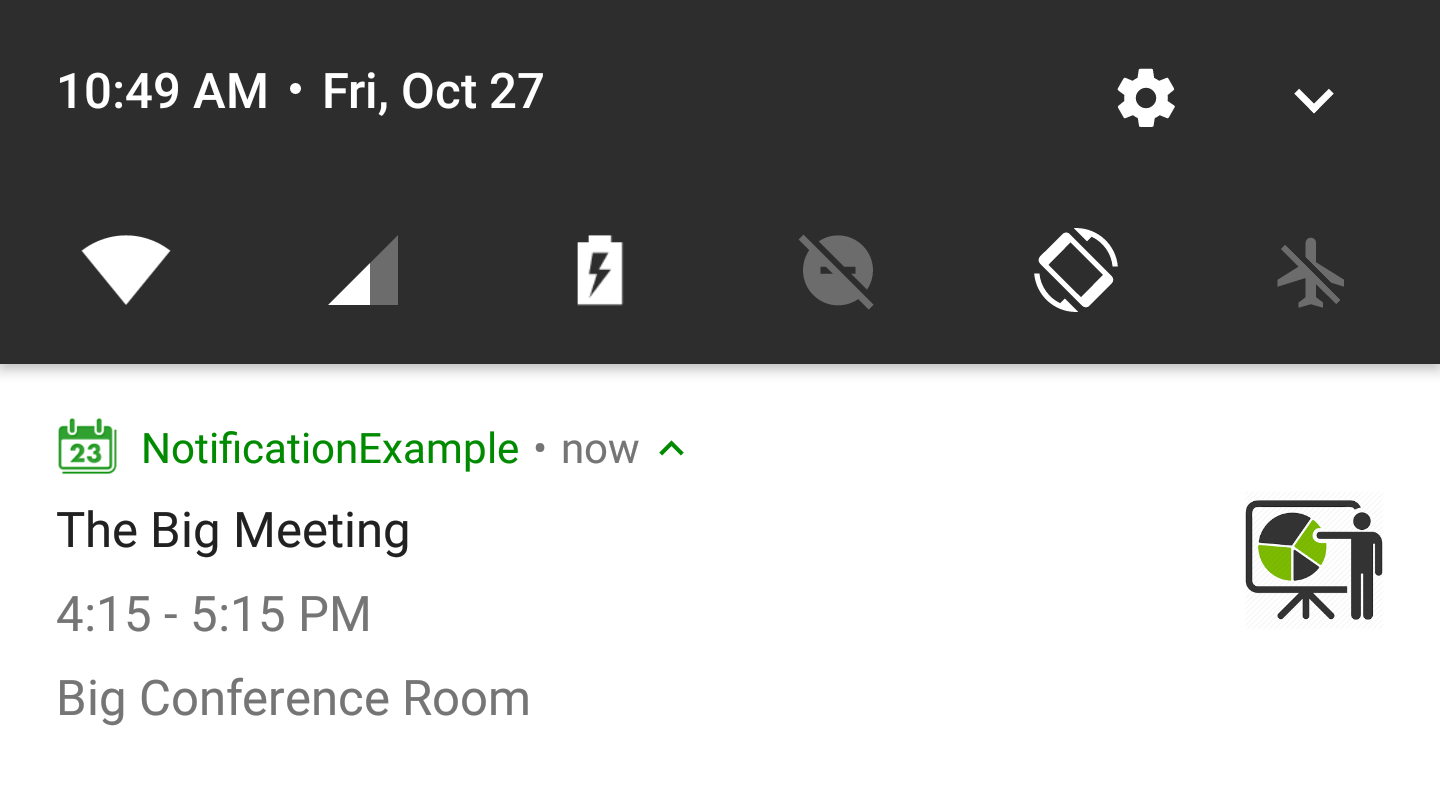Toggle Wi-Fi quick setting

click(126, 269)
